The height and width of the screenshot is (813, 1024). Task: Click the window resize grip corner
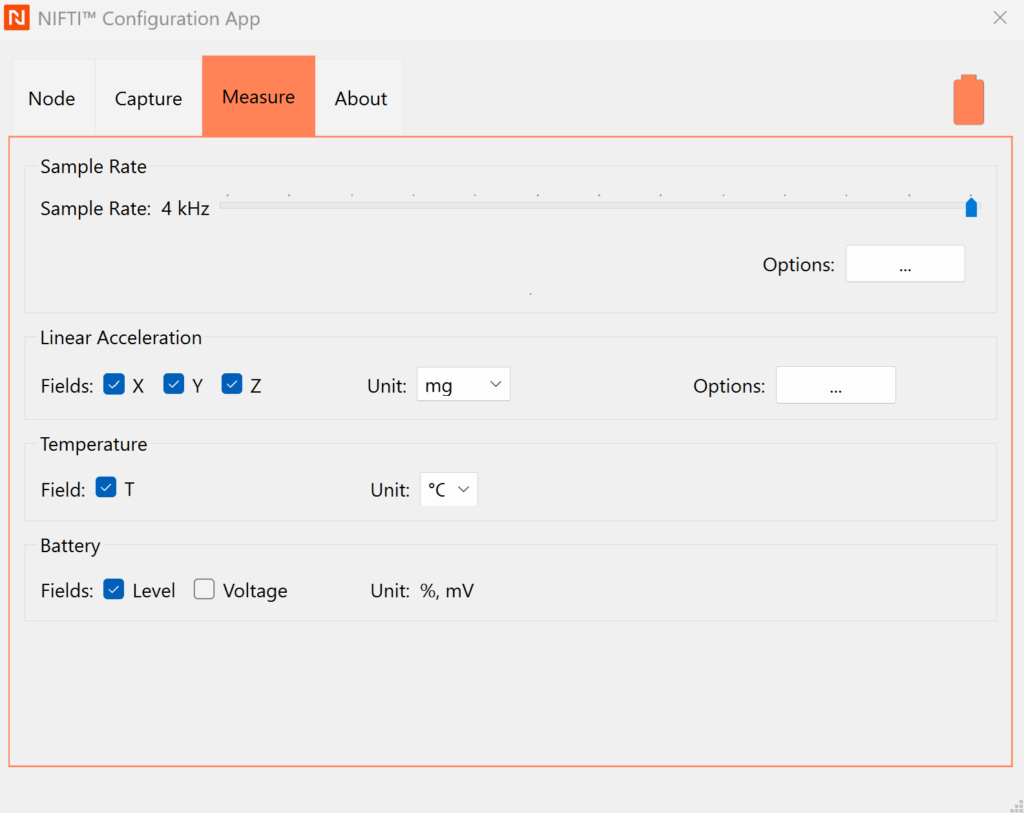1014,804
